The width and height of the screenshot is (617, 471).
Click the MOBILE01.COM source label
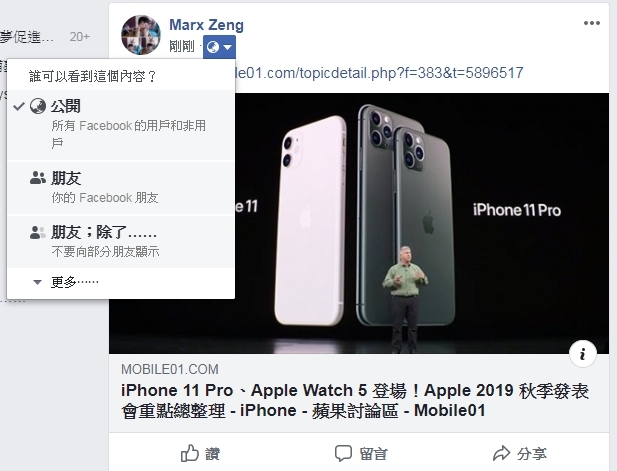[x=170, y=369]
